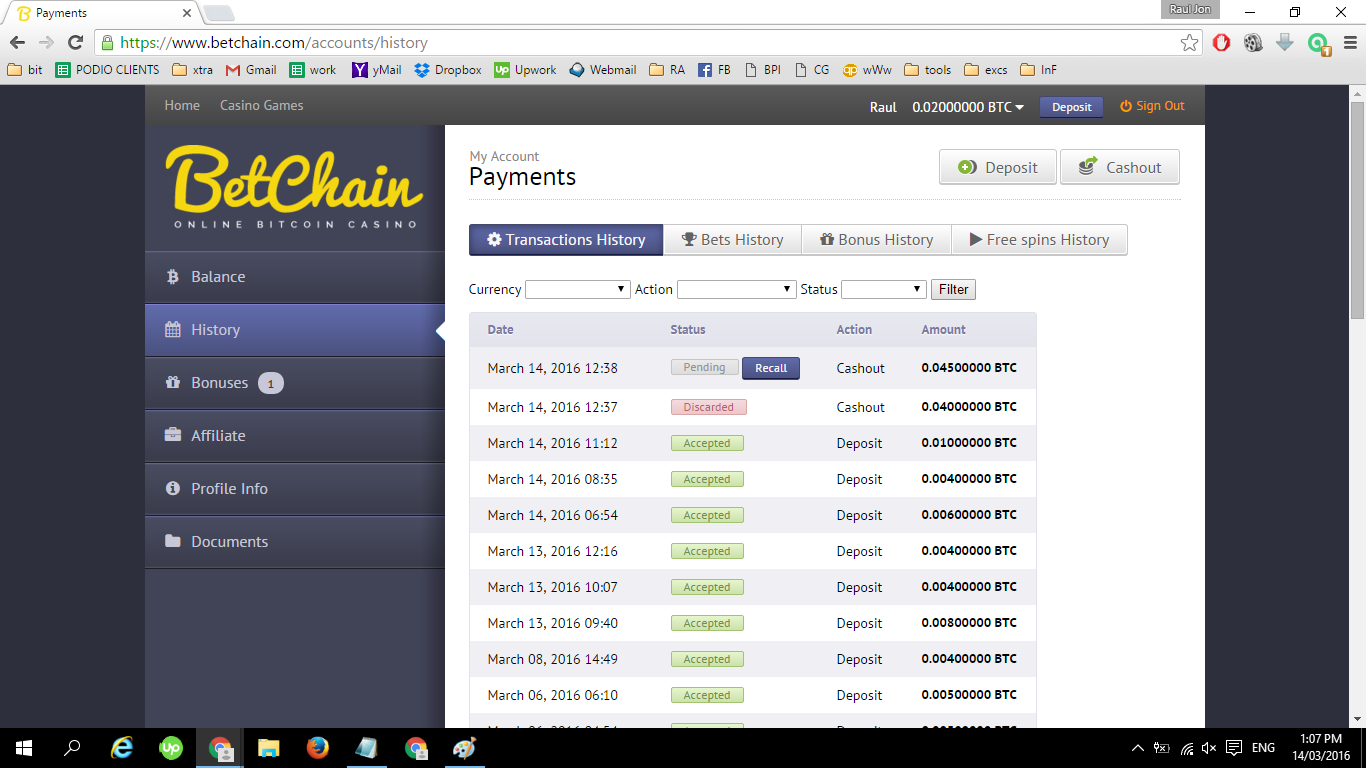Show hidden tray icons chevron
The image size is (1366, 768).
(1138, 748)
